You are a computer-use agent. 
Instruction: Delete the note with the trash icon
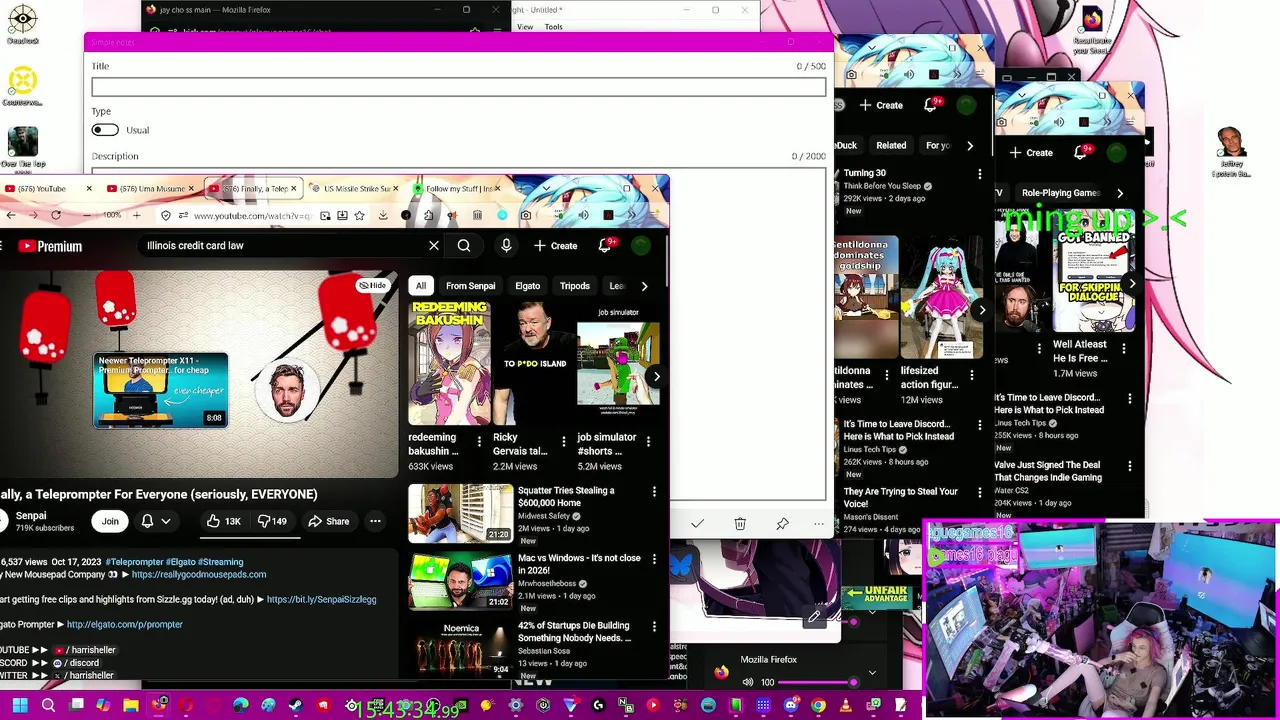740,524
